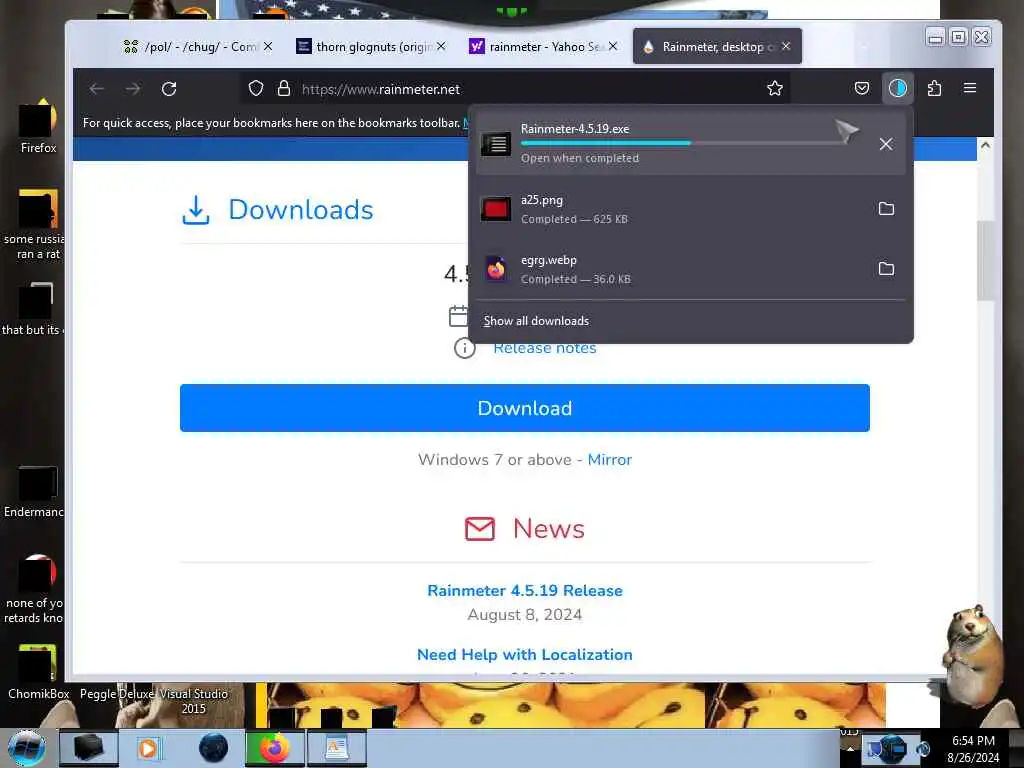Save page to Pocket
This screenshot has height=768, width=1024.
pyautogui.click(x=862, y=88)
